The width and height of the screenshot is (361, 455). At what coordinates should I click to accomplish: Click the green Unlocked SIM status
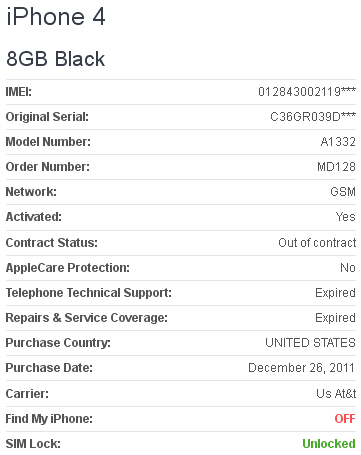coord(329,444)
